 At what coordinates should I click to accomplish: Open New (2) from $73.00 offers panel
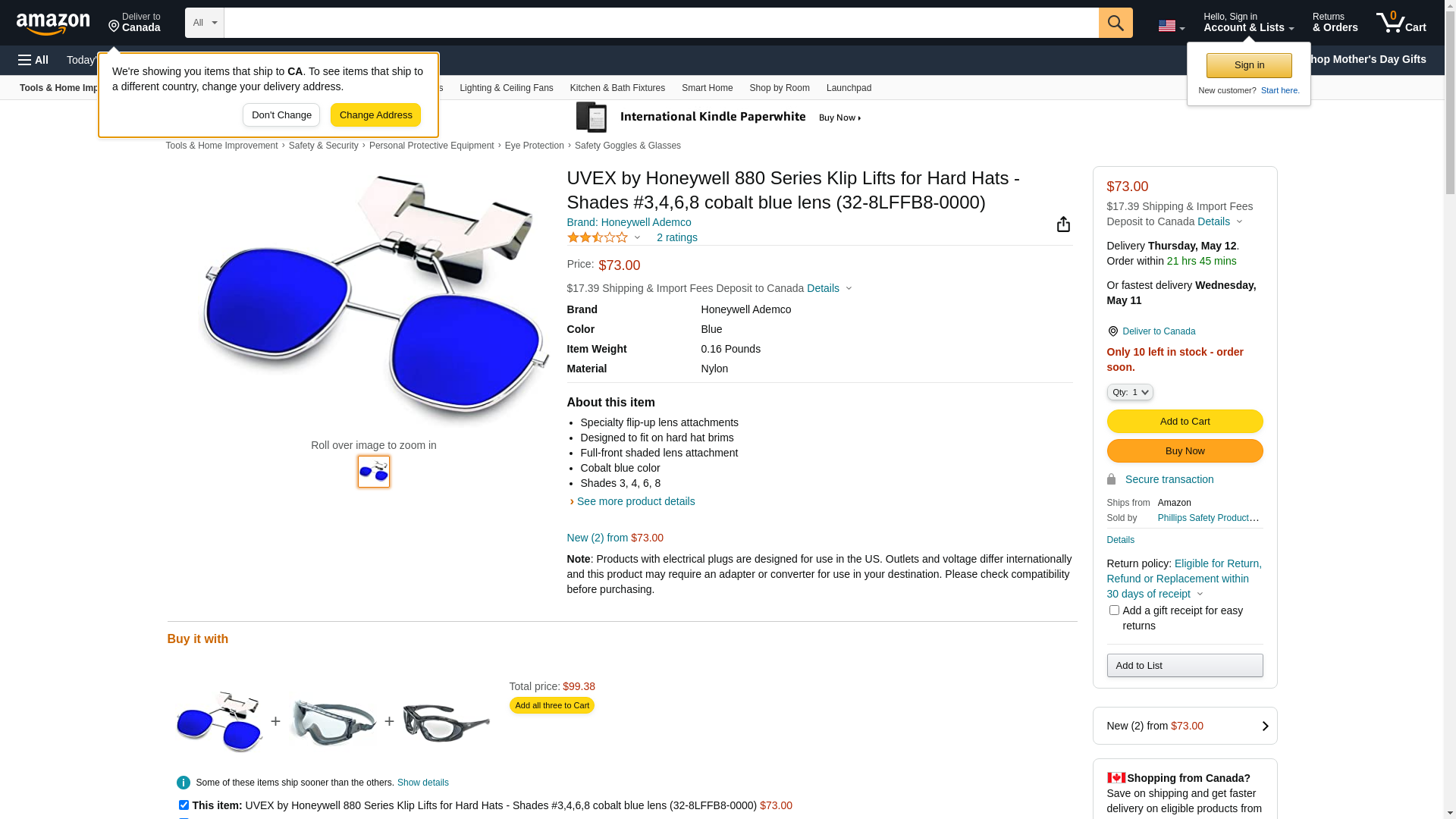coord(1185,726)
